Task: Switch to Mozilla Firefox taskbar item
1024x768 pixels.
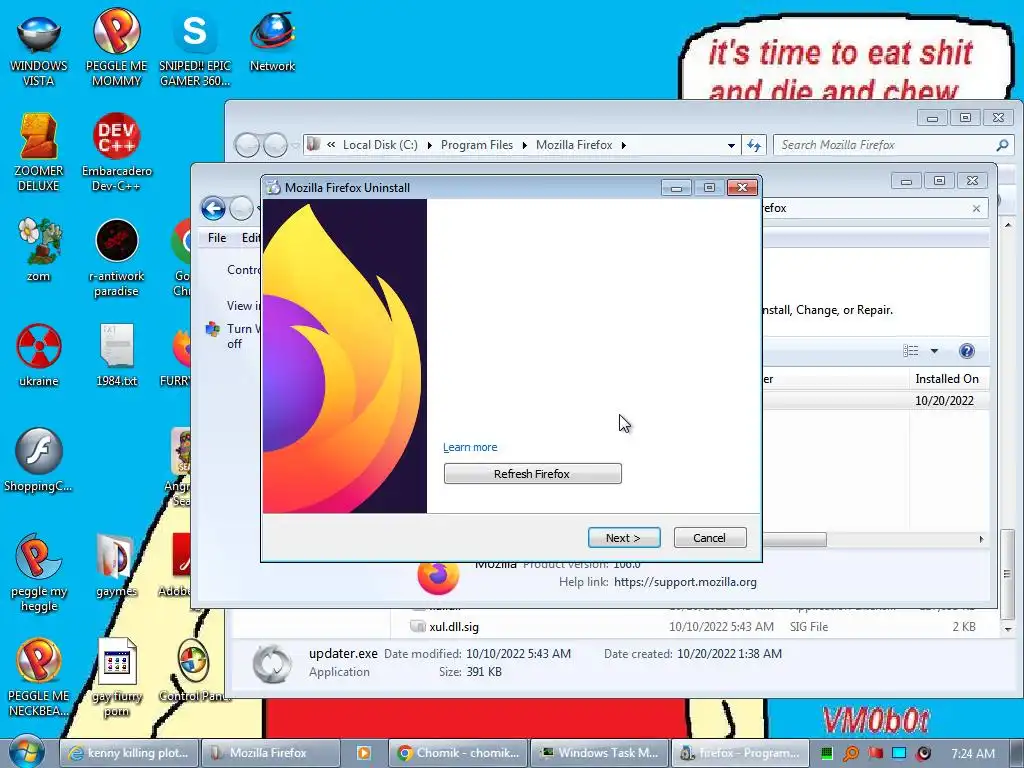Action: (270, 753)
